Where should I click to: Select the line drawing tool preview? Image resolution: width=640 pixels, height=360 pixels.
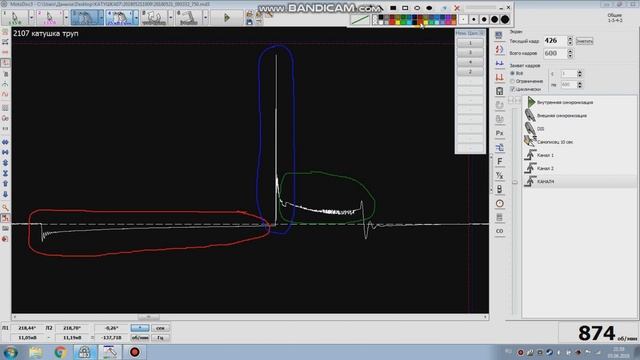click(360, 19)
